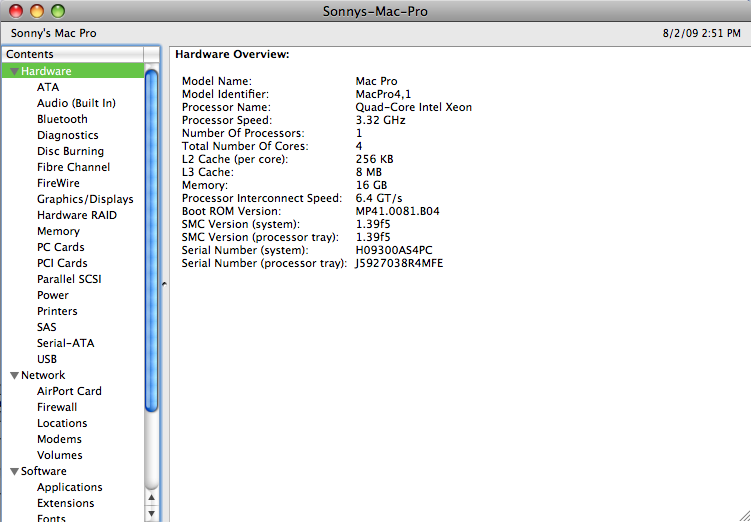751x522 pixels.
Task: Open Memory in the sidebar list
Action: click(58, 231)
